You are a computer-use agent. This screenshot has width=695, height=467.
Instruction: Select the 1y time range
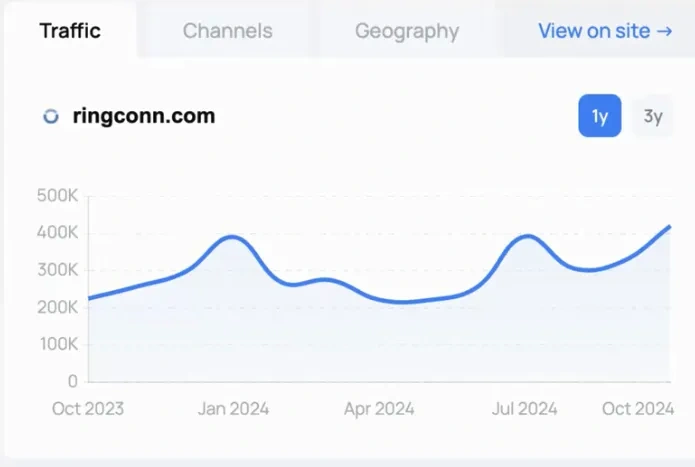tap(600, 116)
